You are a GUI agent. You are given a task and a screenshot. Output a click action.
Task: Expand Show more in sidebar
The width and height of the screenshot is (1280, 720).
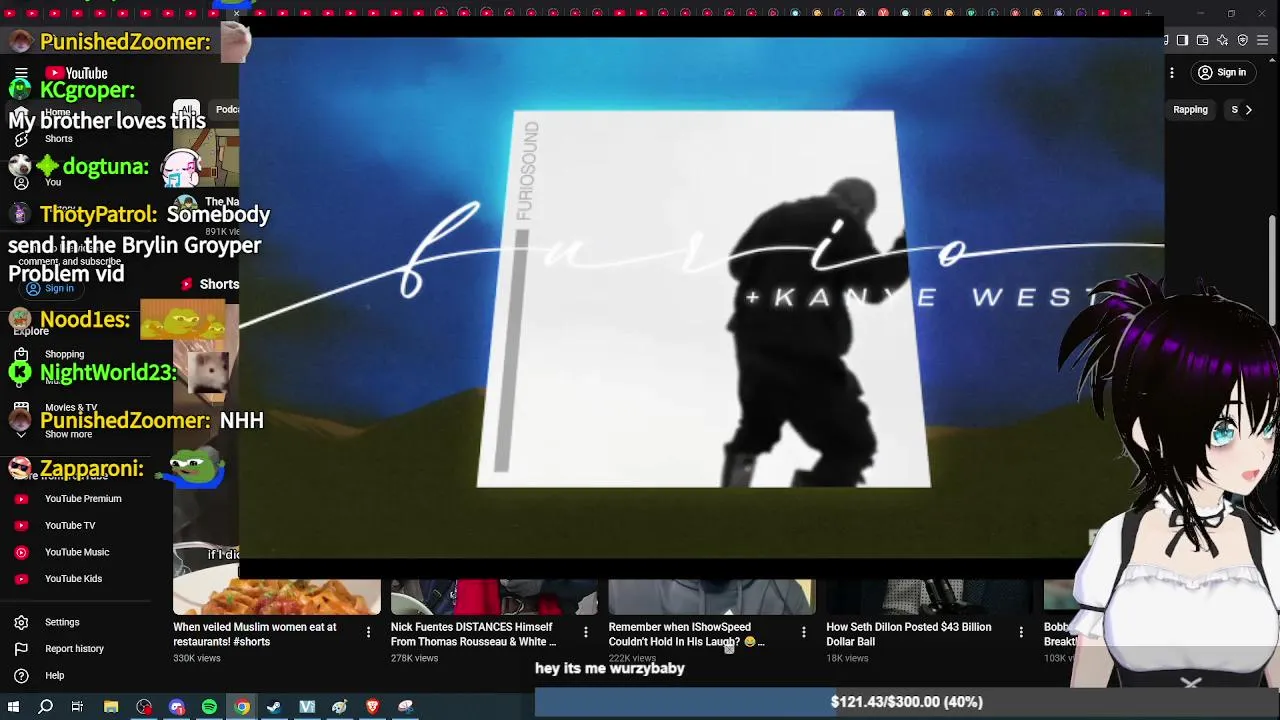pos(68,434)
